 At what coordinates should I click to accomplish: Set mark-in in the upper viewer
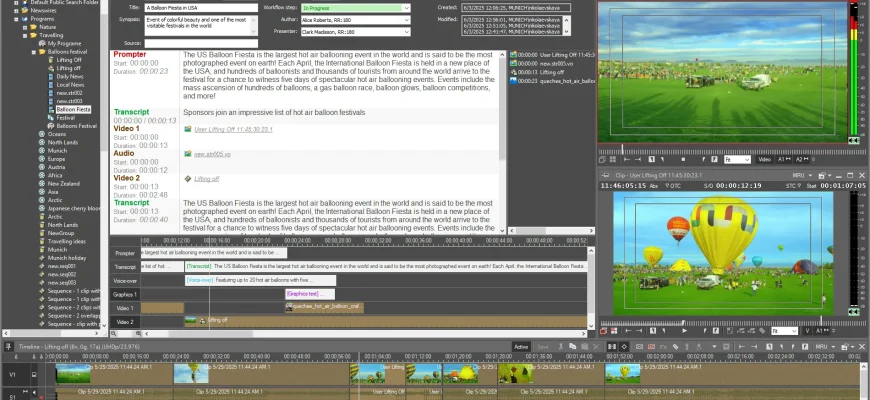click(651, 159)
